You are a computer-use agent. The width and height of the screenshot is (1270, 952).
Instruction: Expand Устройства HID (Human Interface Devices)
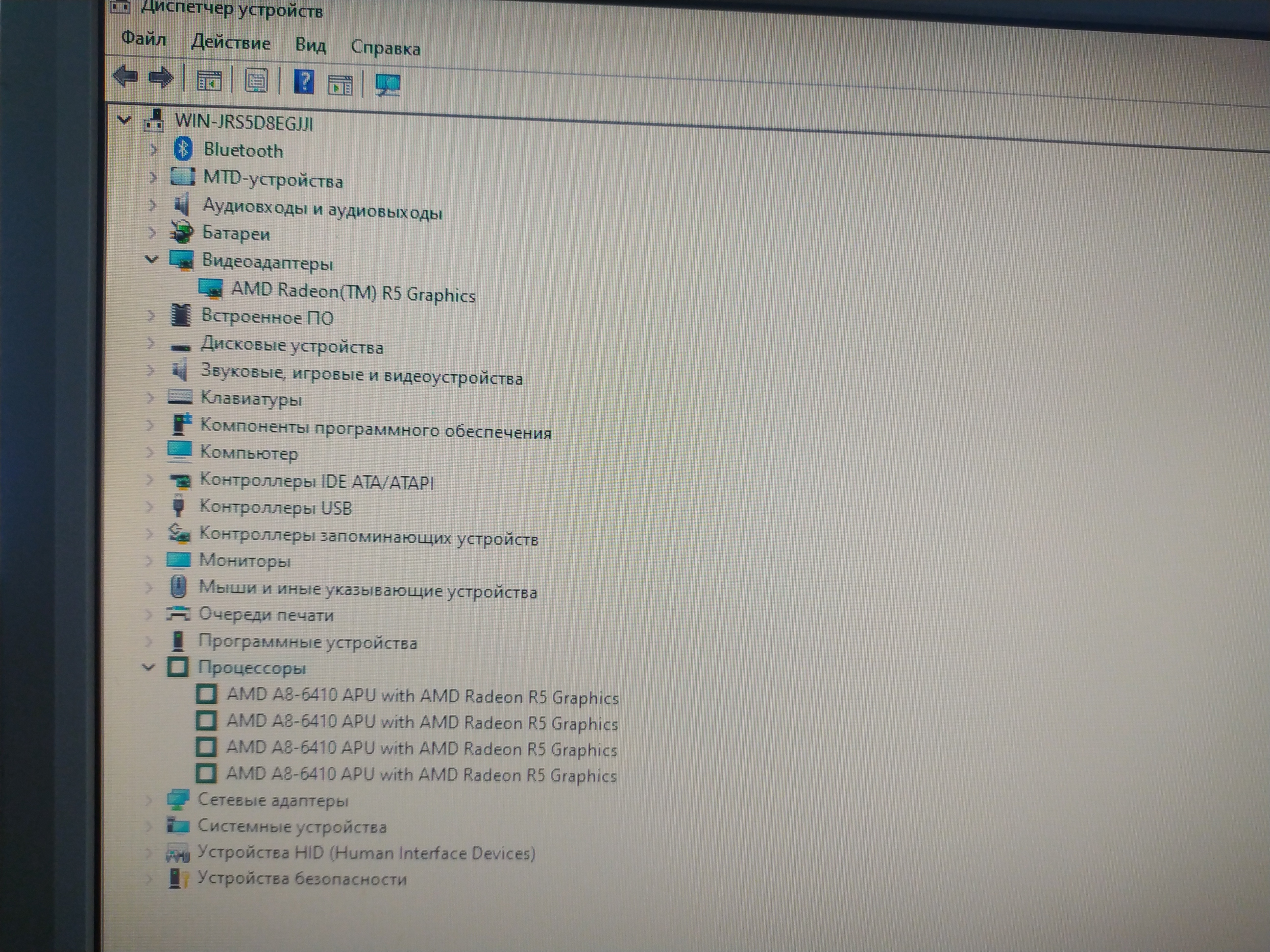pos(148,852)
